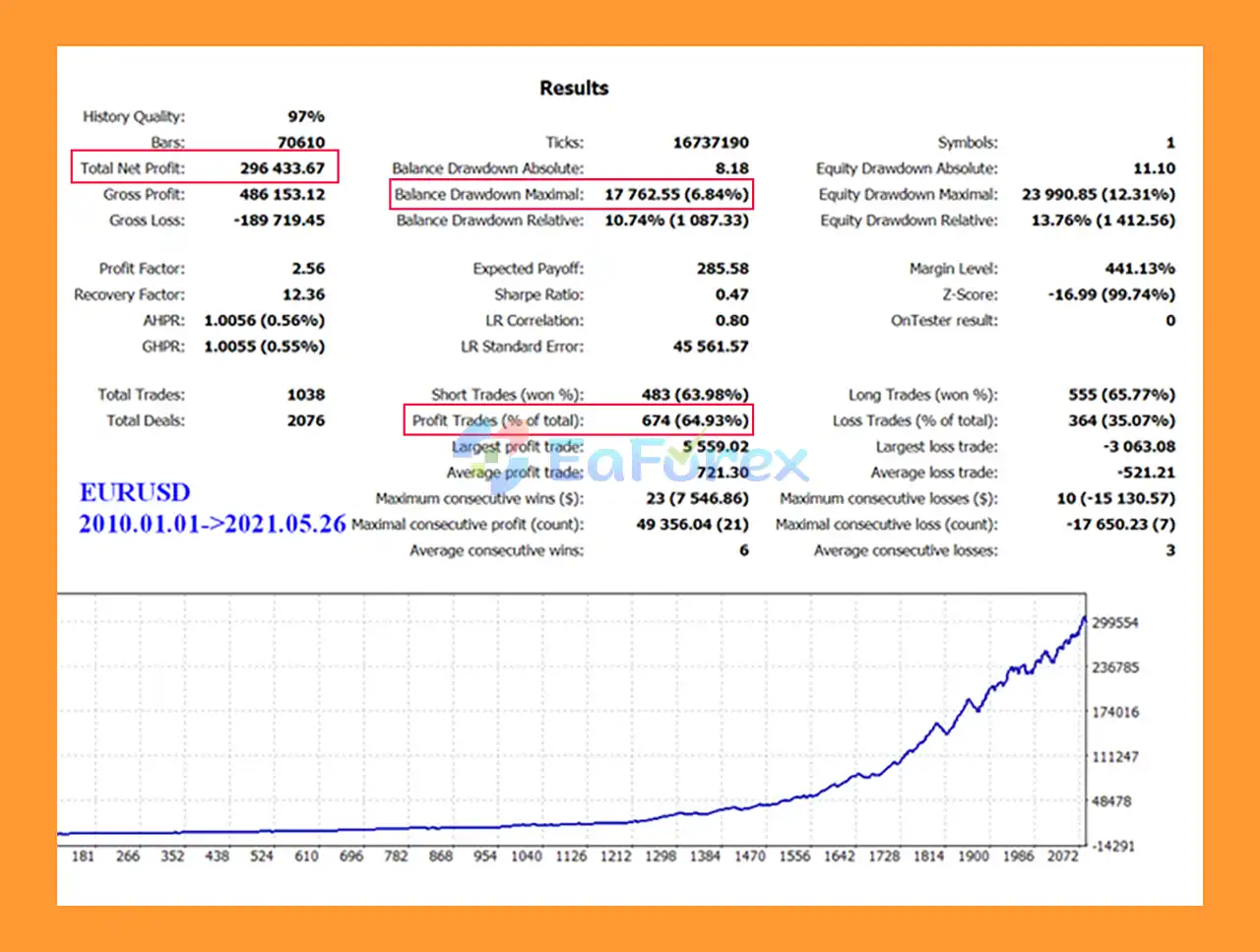Click the Equity Drawdown Maximal value
Image resolution: width=1260 pixels, height=952 pixels.
click(1098, 195)
